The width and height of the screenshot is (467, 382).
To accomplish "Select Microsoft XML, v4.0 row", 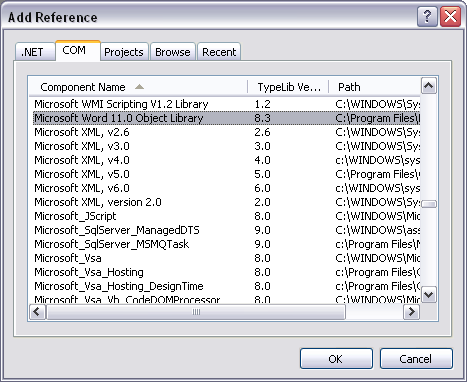I will (227, 160).
